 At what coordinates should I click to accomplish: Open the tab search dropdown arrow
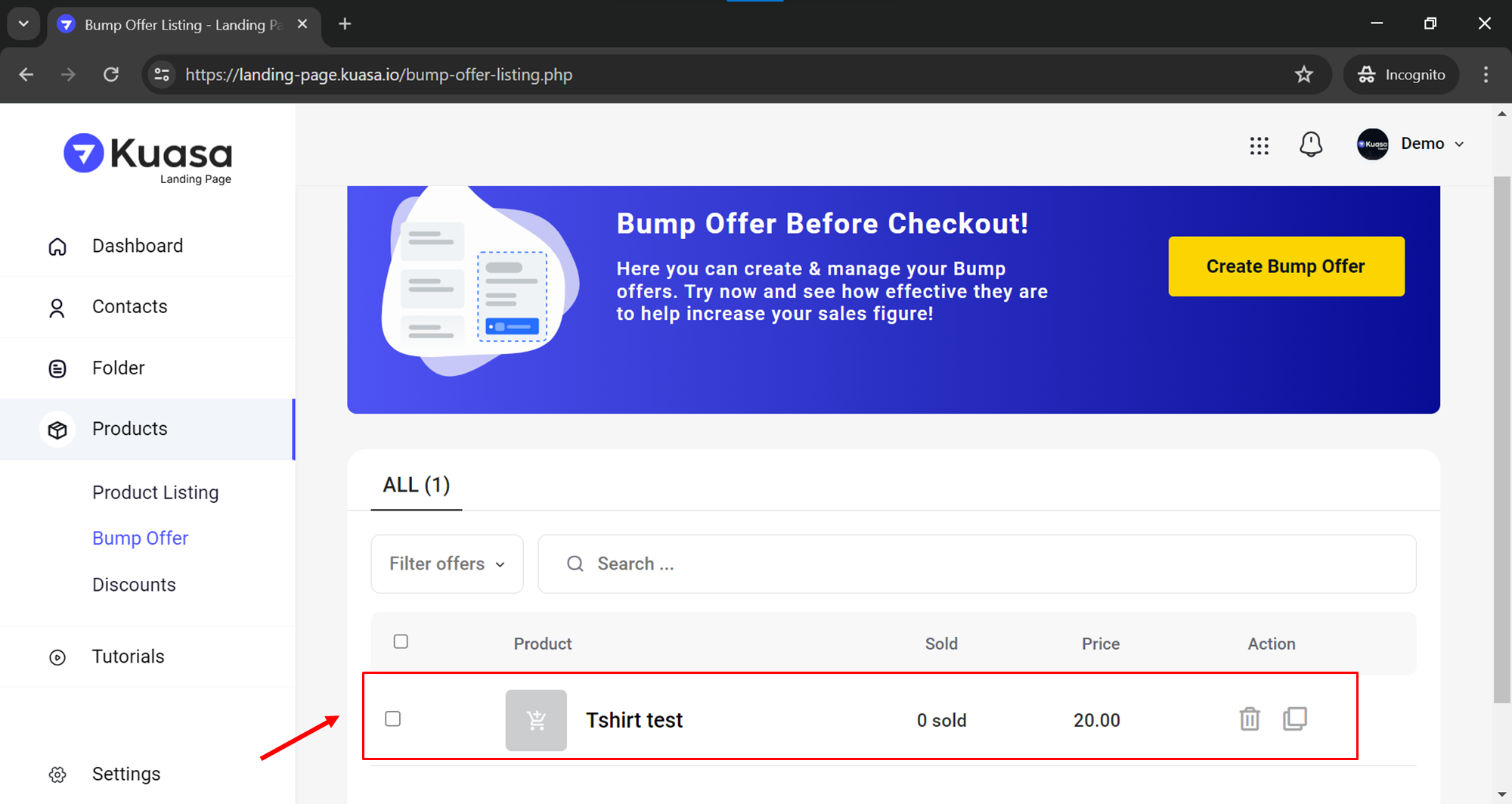click(x=23, y=24)
